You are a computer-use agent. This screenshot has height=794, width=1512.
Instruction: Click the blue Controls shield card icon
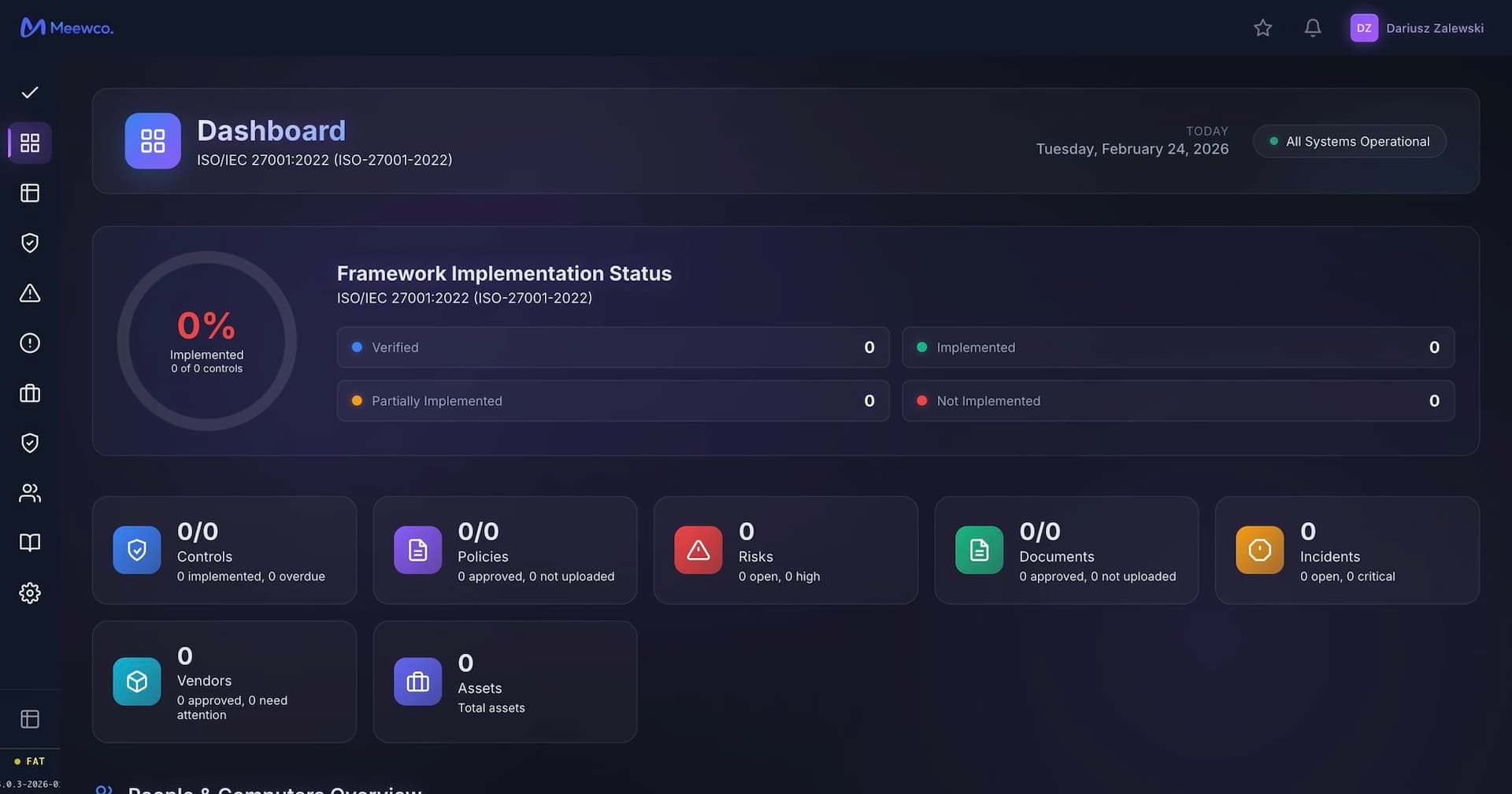pos(137,550)
